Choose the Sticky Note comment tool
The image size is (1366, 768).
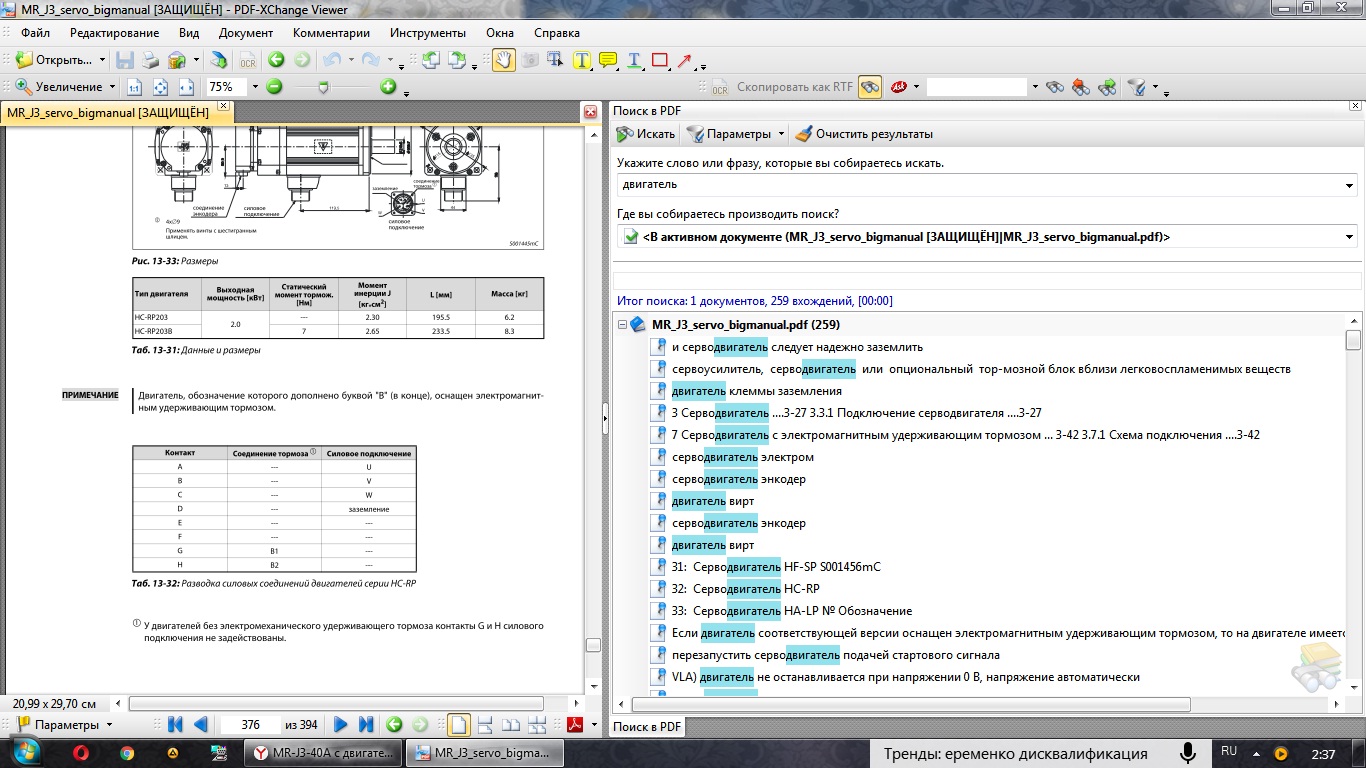click(x=608, y=60)
